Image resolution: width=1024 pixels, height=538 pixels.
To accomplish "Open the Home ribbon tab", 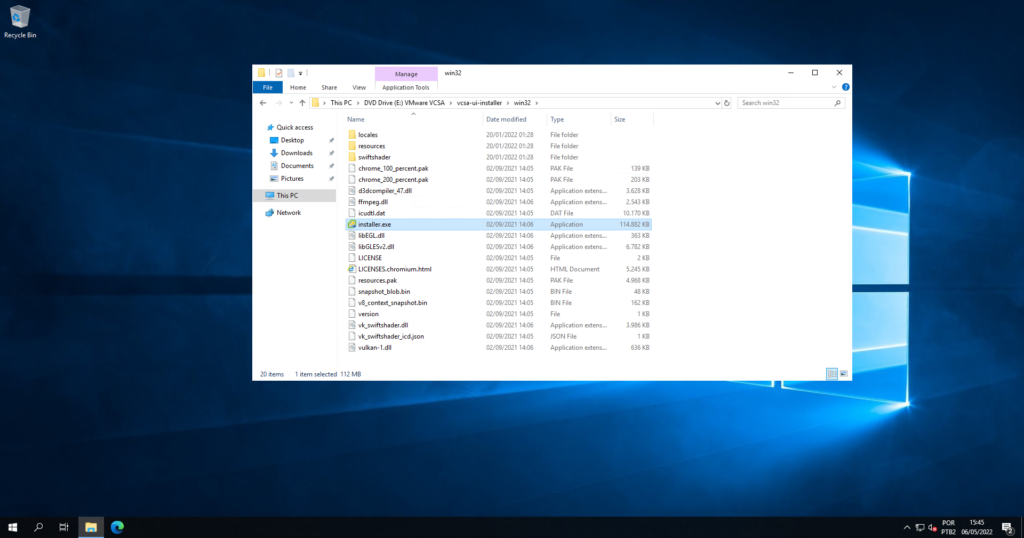I will (x=298, y=87).
